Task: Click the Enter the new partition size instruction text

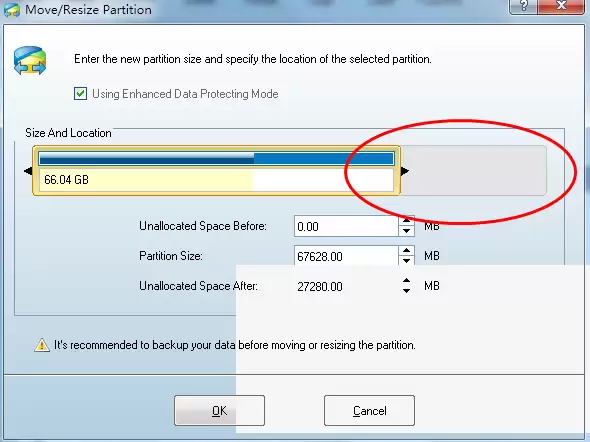Action: tap(253, 59)
